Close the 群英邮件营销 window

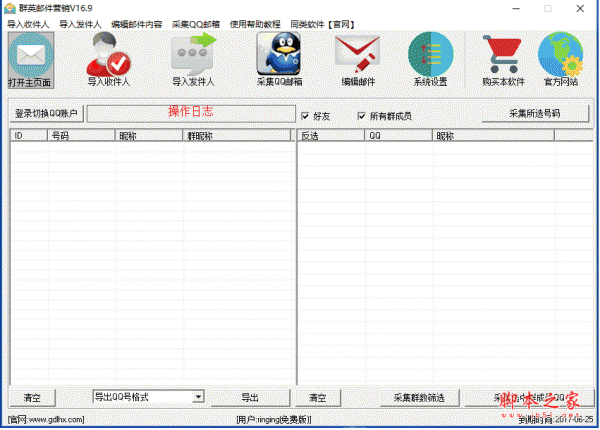[x=580, y=8]
